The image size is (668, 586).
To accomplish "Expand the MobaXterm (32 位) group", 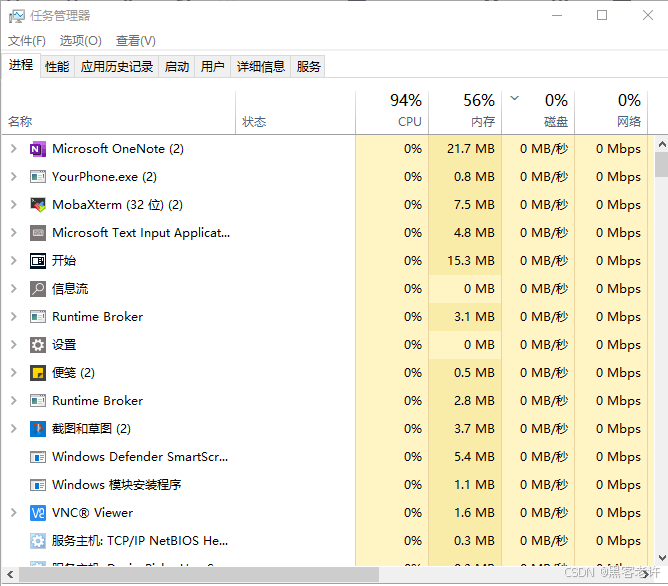I will click(14, 205).
